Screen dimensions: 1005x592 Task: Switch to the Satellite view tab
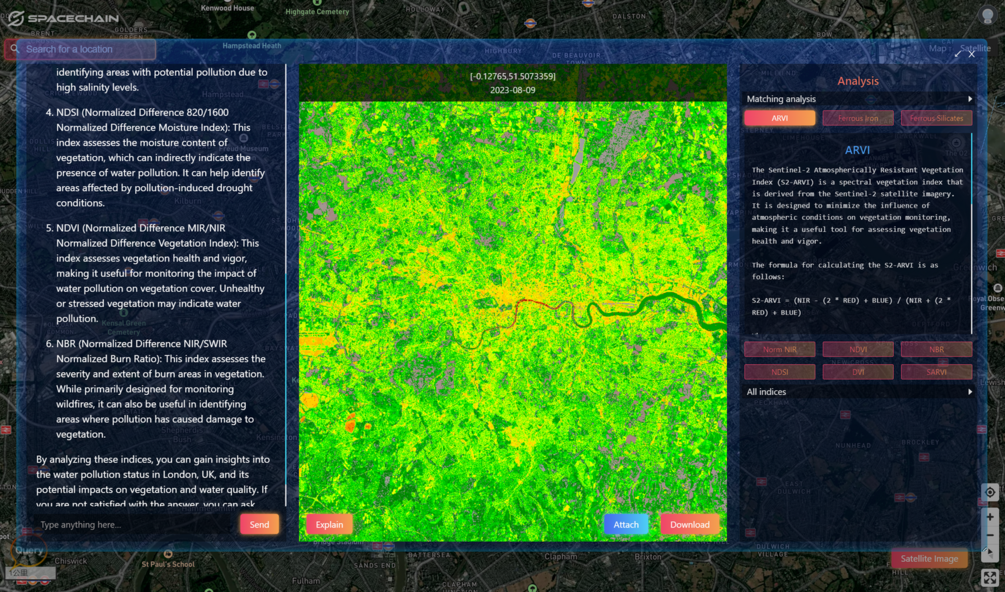tap(976, 49)
